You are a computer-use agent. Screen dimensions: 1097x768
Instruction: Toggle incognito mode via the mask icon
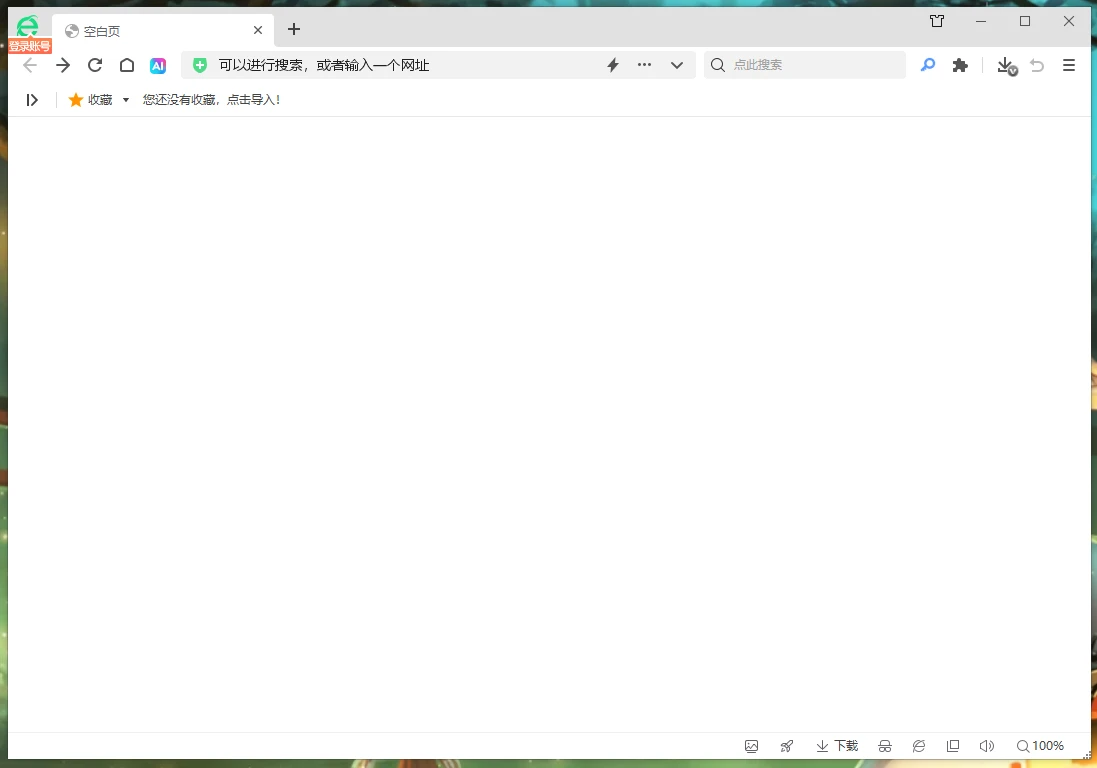click(x=885, y=746)
